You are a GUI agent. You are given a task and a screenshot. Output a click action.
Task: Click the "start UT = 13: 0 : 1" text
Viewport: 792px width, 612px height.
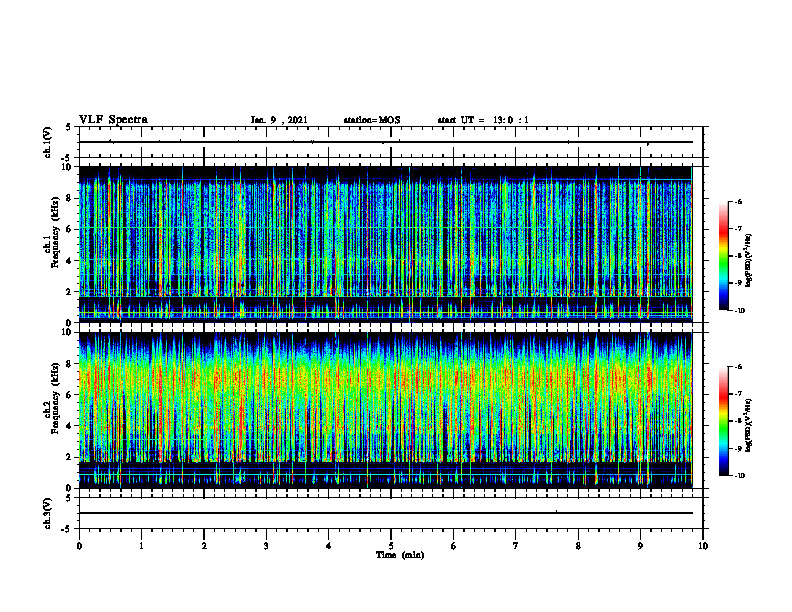483,120
